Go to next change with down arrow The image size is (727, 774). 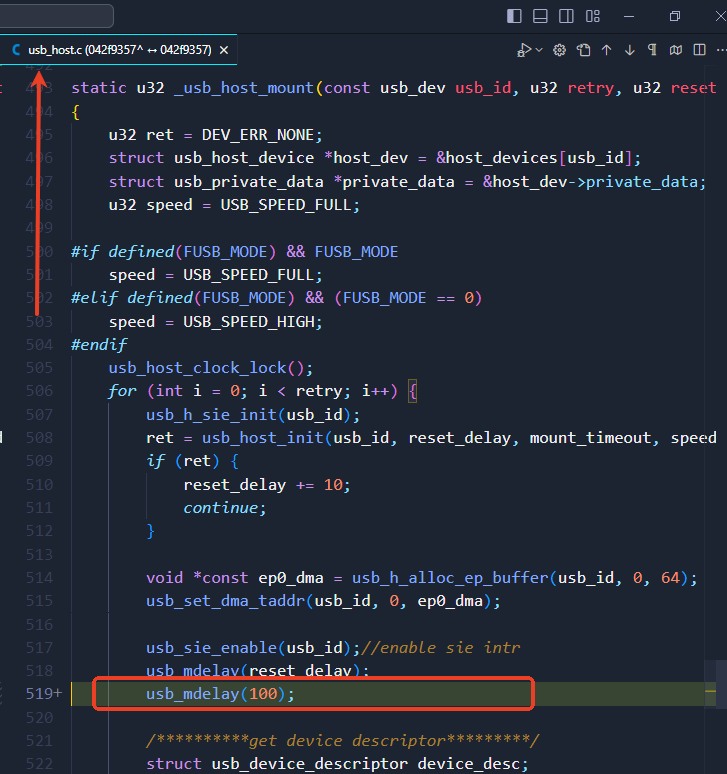pos(630,50)
